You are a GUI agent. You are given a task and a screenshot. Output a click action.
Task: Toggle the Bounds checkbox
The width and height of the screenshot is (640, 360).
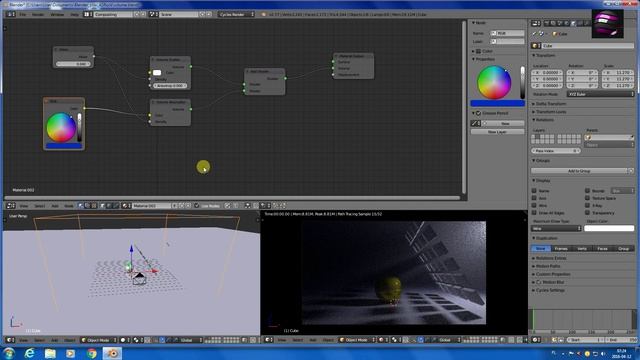click(587, 191)
